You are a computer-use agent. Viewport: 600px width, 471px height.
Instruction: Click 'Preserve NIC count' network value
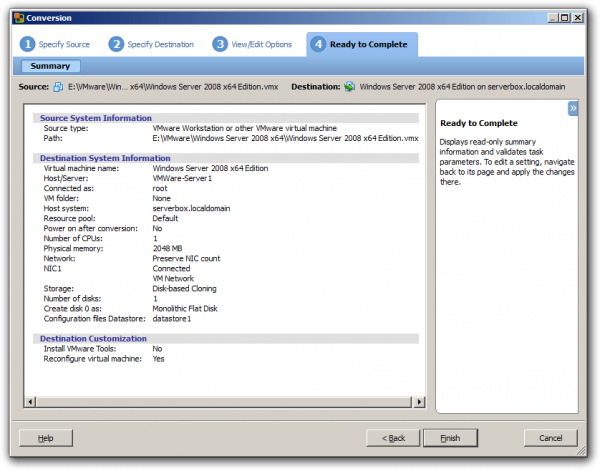[x=186, y=258]
